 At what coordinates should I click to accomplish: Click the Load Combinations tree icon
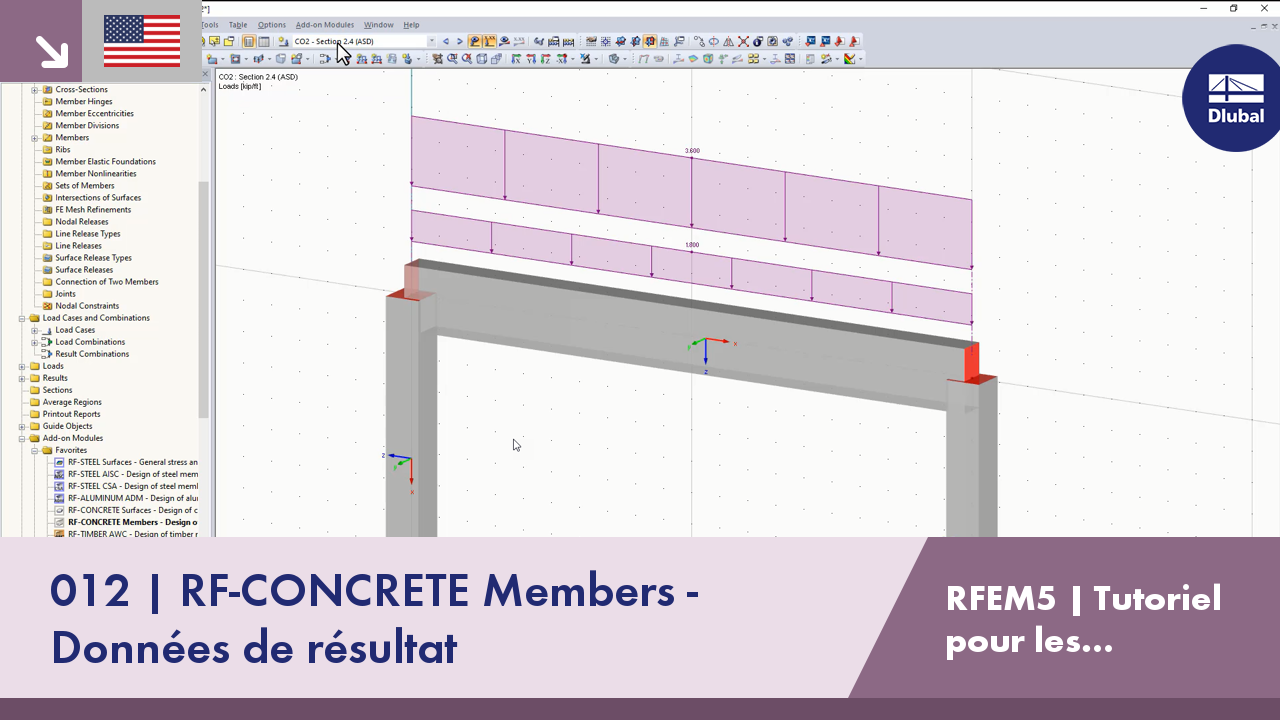[47, 341]
